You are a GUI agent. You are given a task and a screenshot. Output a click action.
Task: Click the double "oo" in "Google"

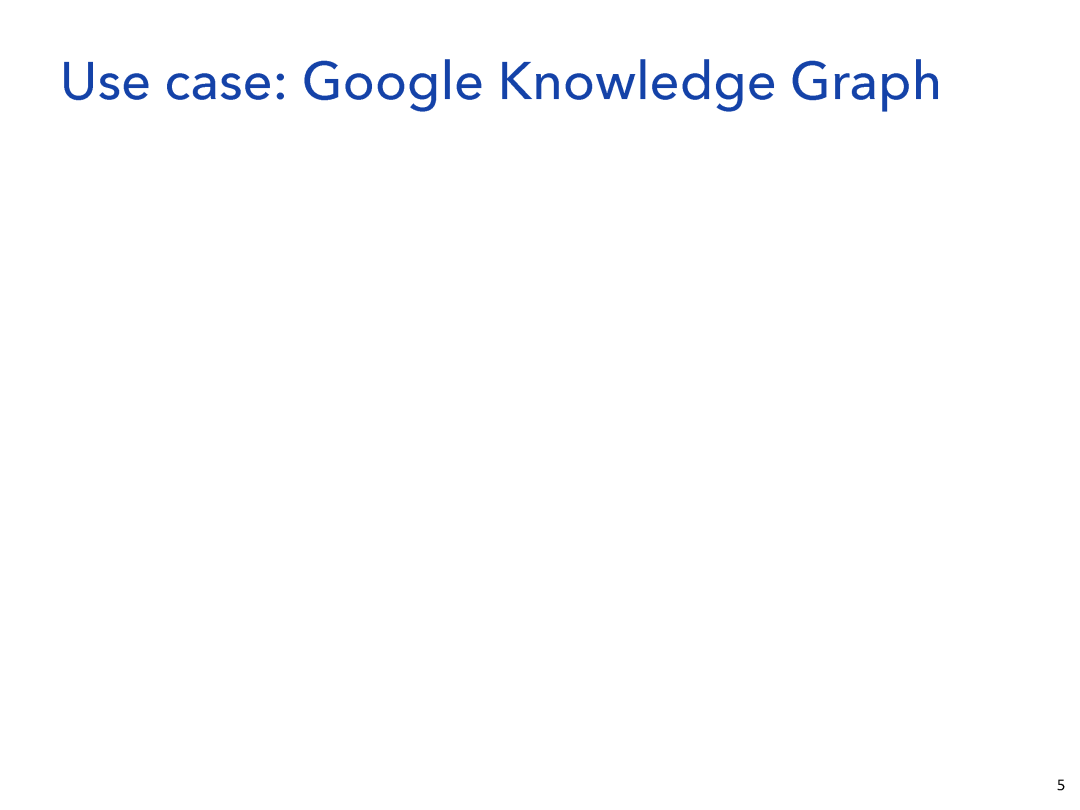click(377, 87)
